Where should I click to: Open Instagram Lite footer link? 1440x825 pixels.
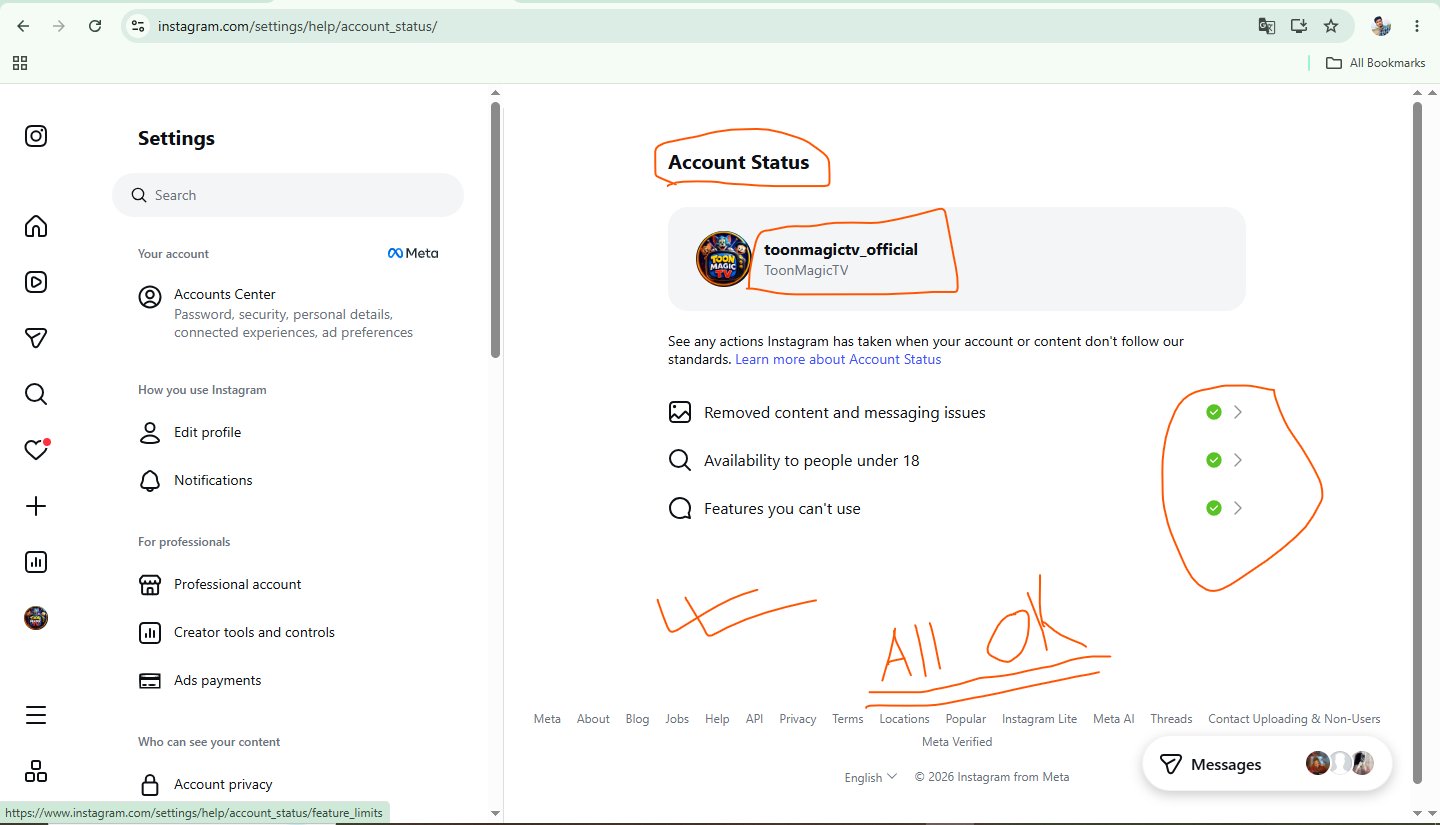click(1040, 719)
